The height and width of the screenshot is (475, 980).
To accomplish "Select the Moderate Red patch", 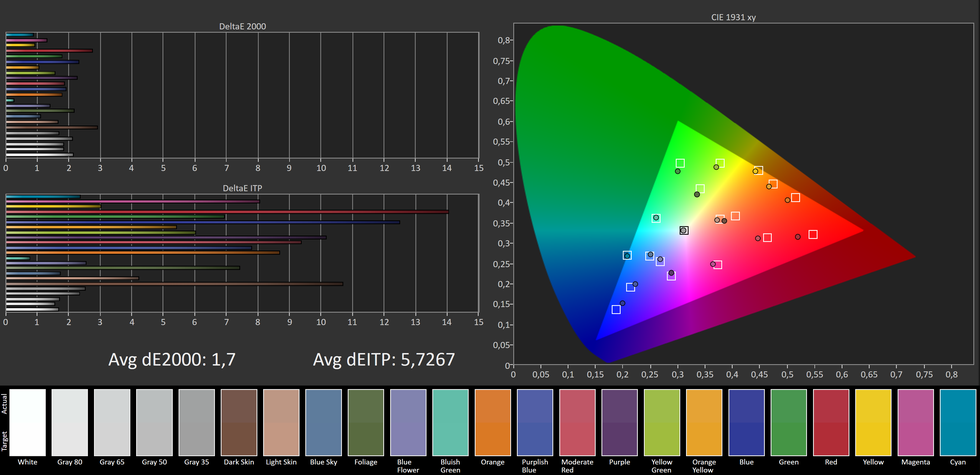I will pos(578,422).
